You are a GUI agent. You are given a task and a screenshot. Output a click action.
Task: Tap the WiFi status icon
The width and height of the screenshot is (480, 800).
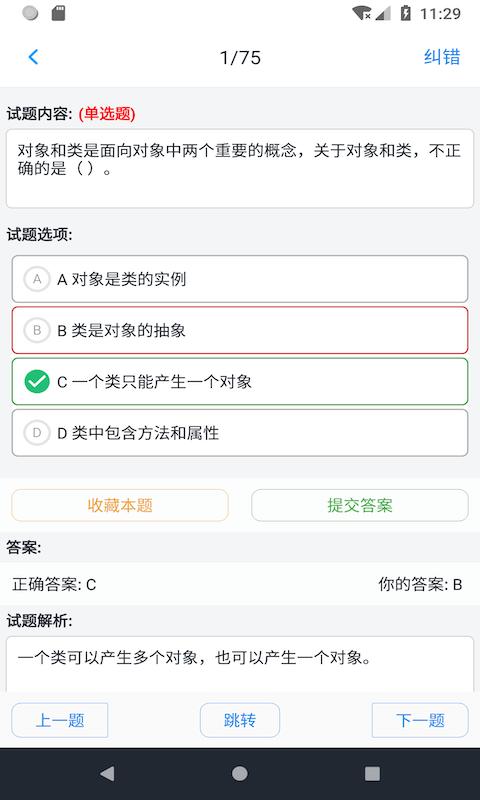362,13
